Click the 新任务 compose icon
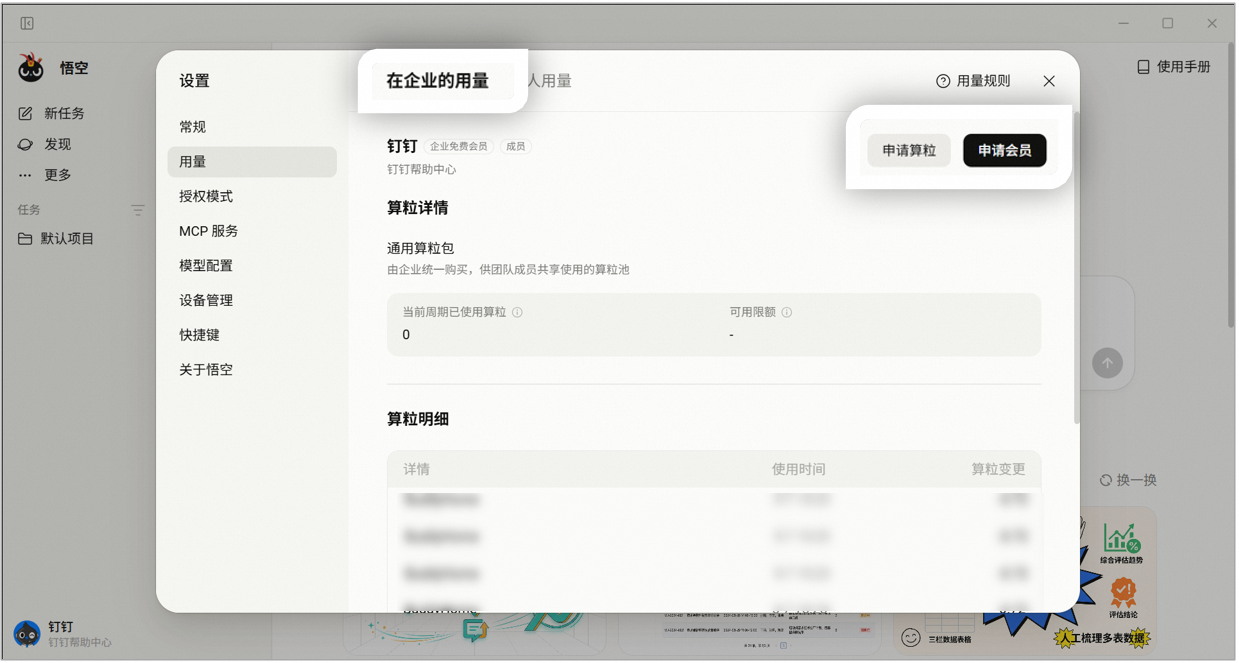 coord(26,114)
